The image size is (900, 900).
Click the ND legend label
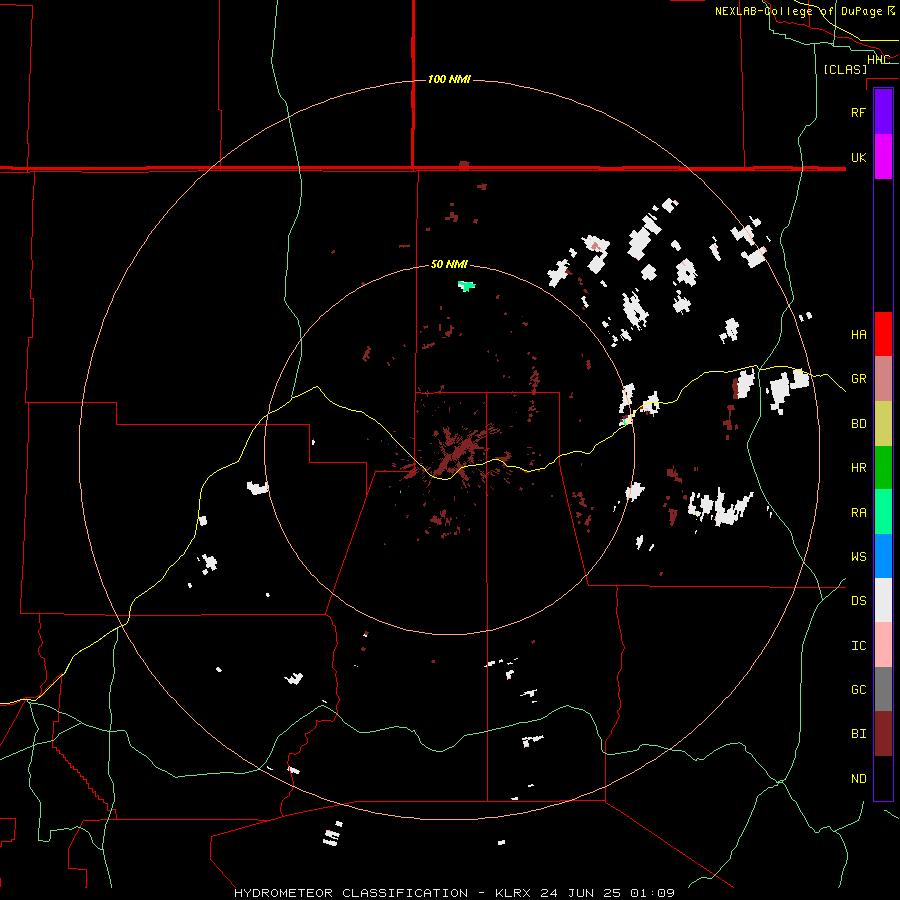(x=858, y=778)
